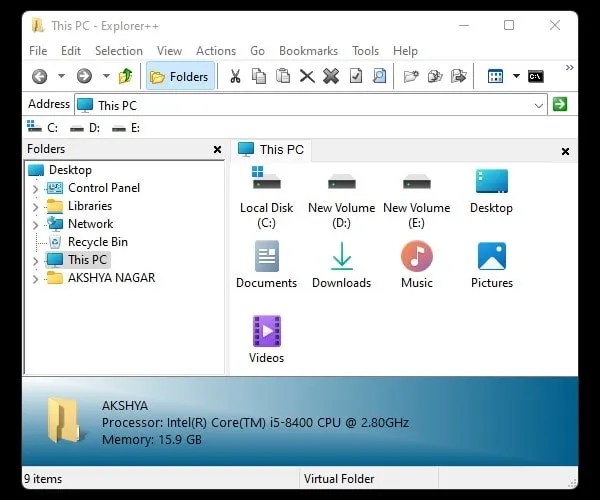Select the Documents folder icon

(266, 265)
